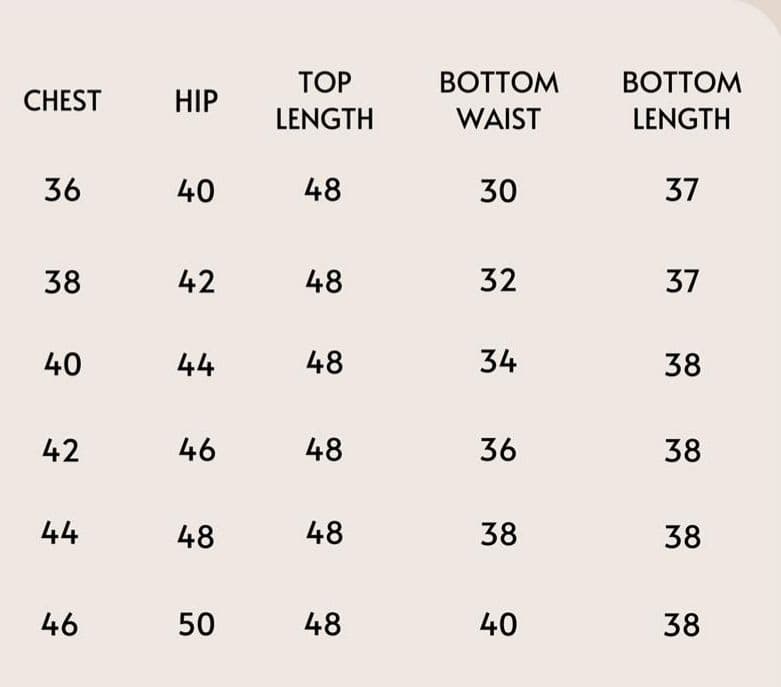Click chest value 42
781x687 pixels.
point(60,451)
